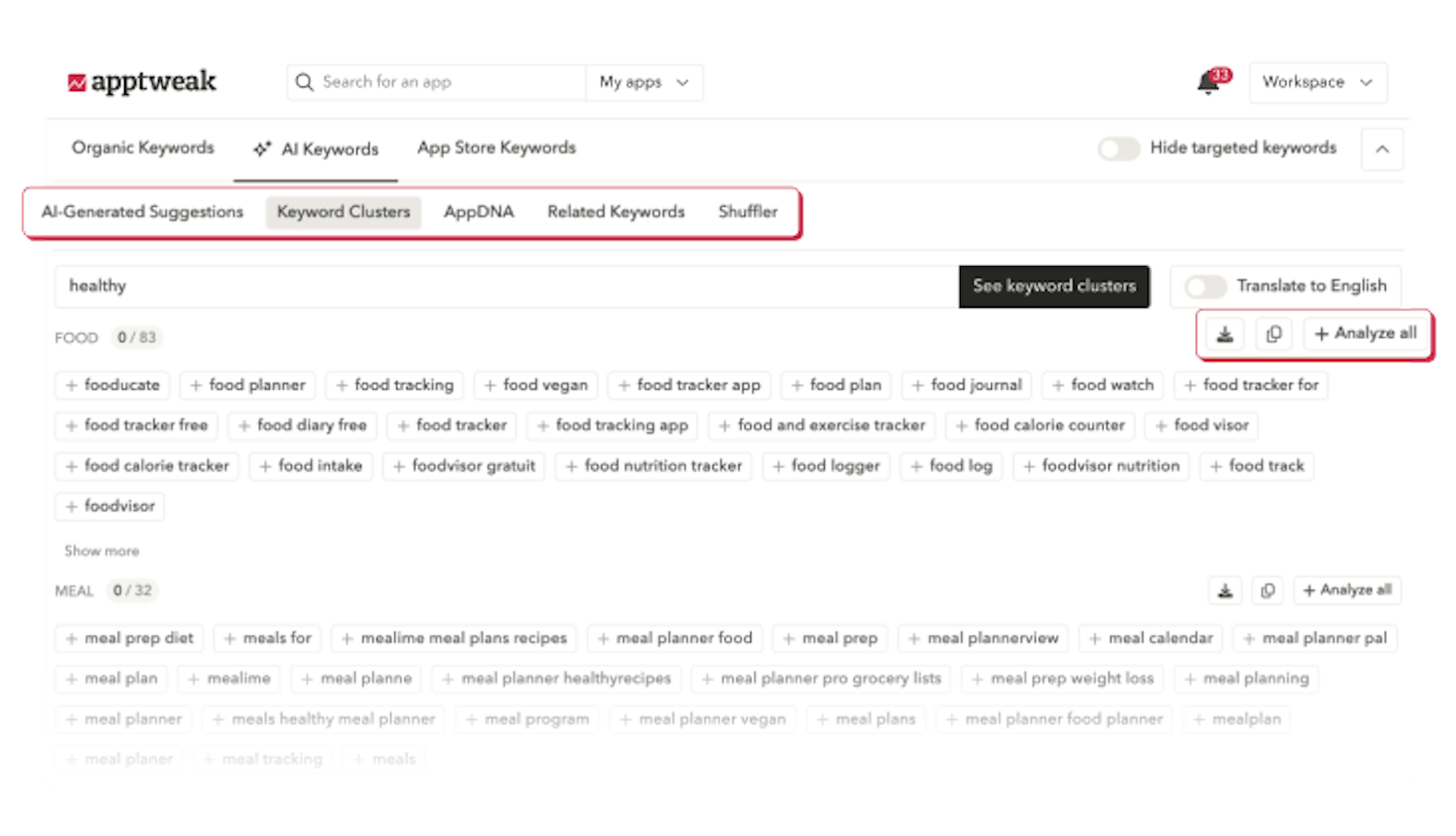
Task: Collapse the keywords panel with the top-right chevron
Action: point(1381,149)
